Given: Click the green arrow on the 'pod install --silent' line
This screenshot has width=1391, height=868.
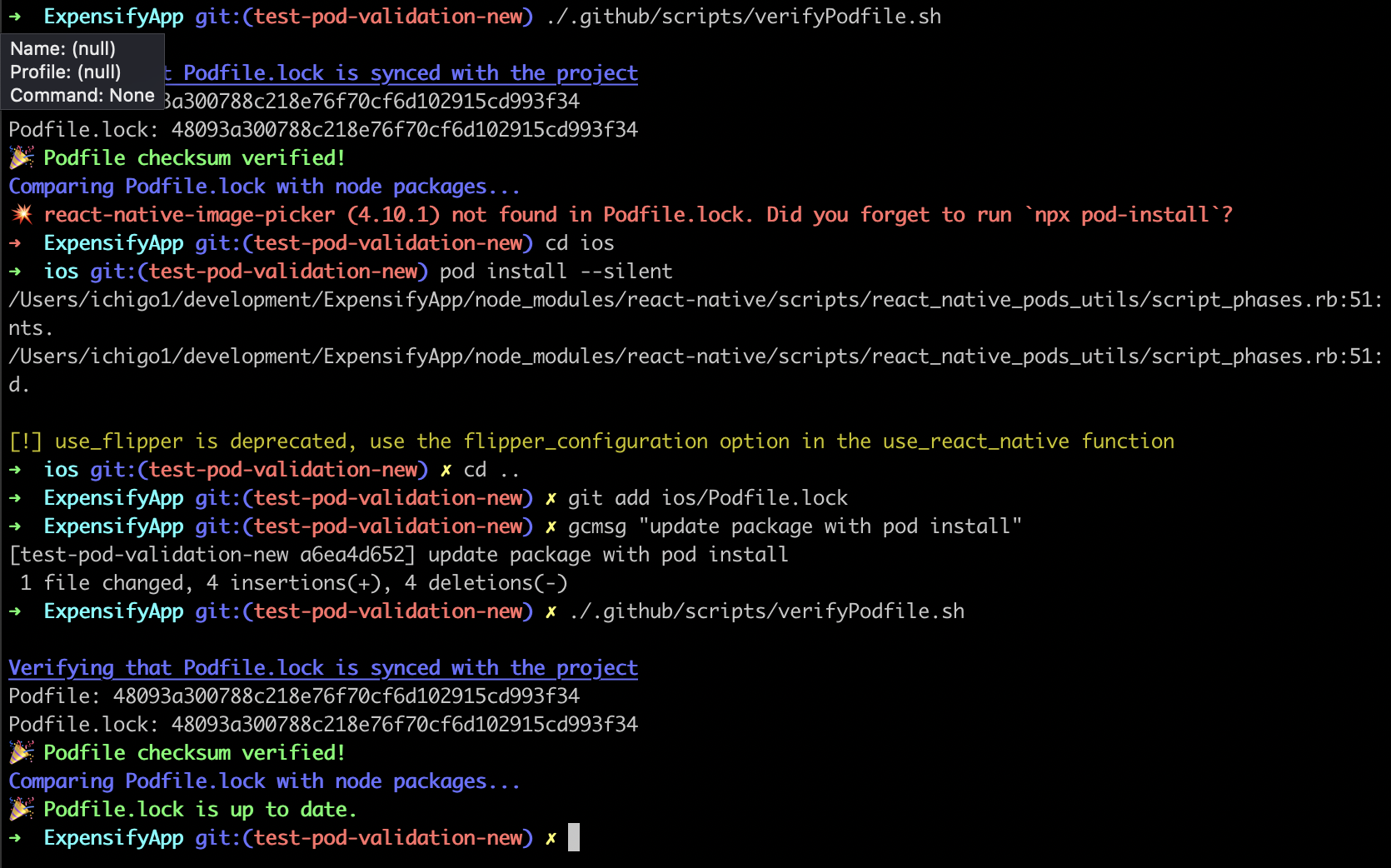Looking at the screenshot, I should click(15, 272).
